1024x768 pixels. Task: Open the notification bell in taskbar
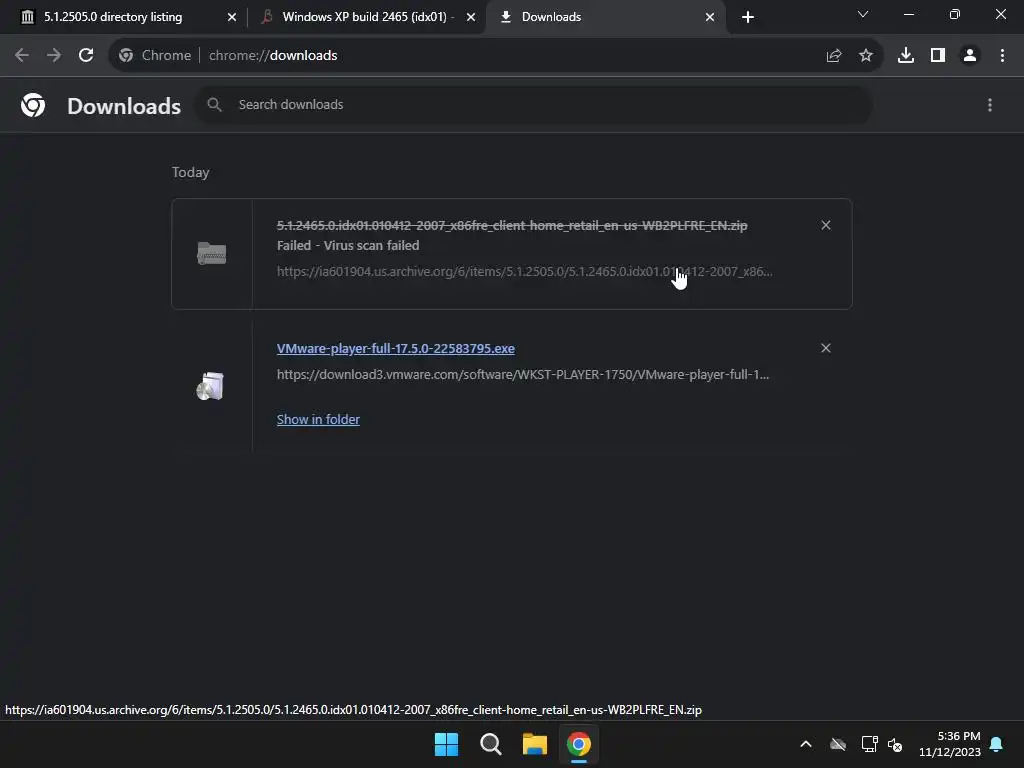996,744
